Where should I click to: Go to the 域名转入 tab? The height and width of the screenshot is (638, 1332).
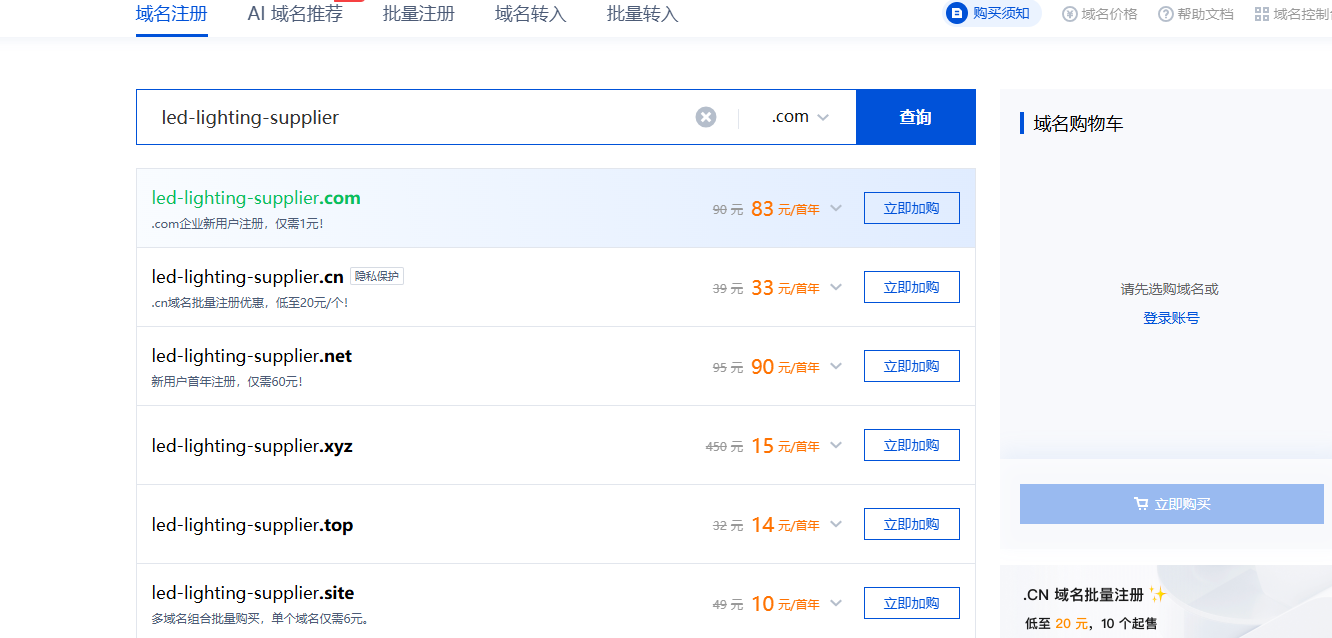pos(530,14)
